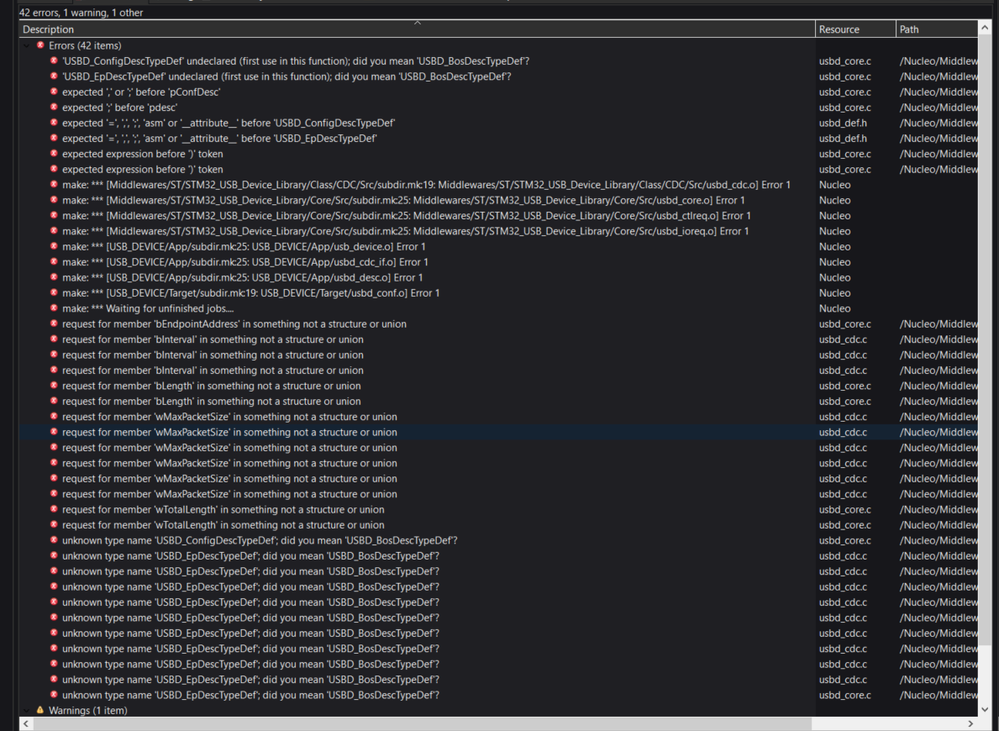Click the vertical scrollbar down arrow
The width and height of the screenshot is (999, 731).
985,709
